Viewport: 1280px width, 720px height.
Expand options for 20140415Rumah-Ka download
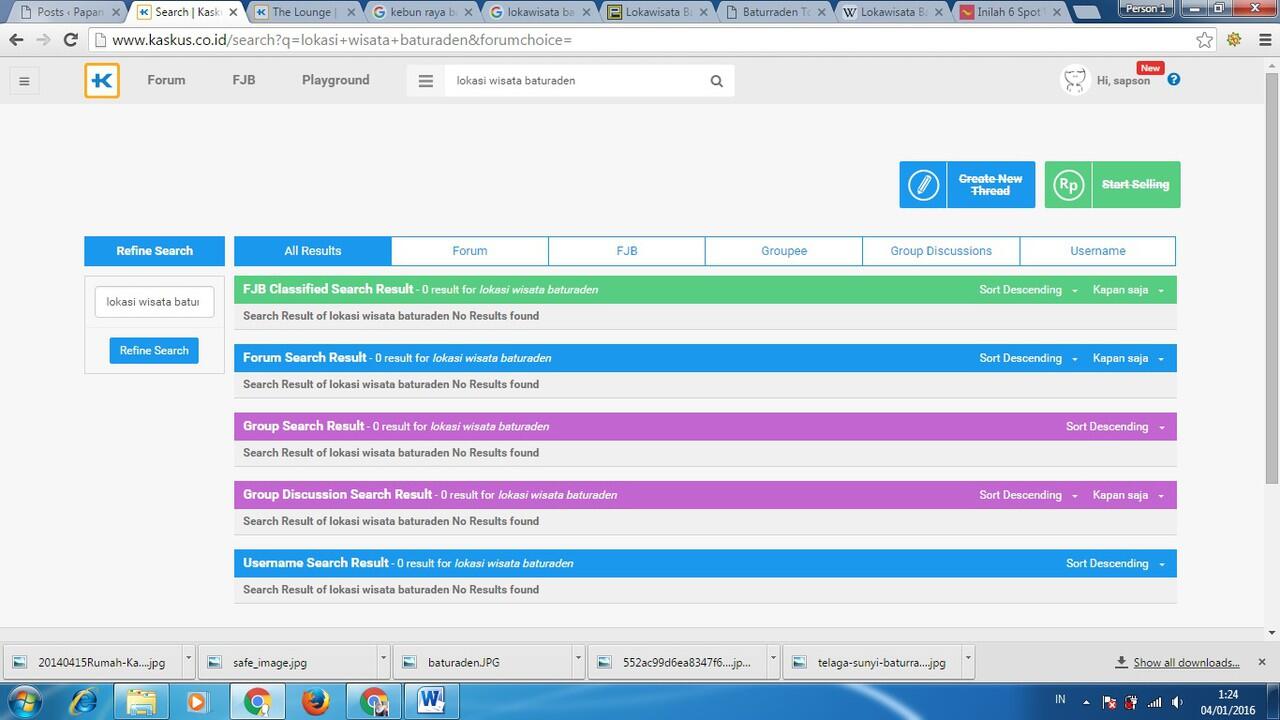(188, 661)
